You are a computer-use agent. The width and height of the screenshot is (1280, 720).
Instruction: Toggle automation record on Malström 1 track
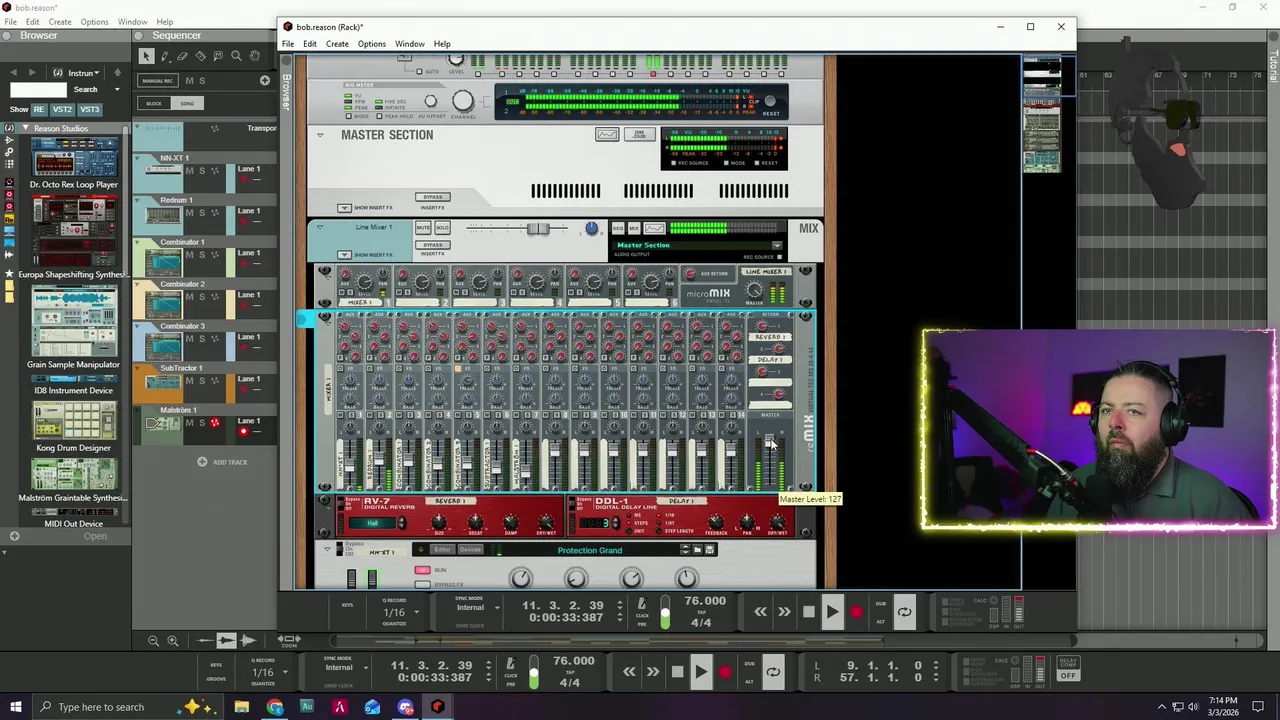point(214,423)
